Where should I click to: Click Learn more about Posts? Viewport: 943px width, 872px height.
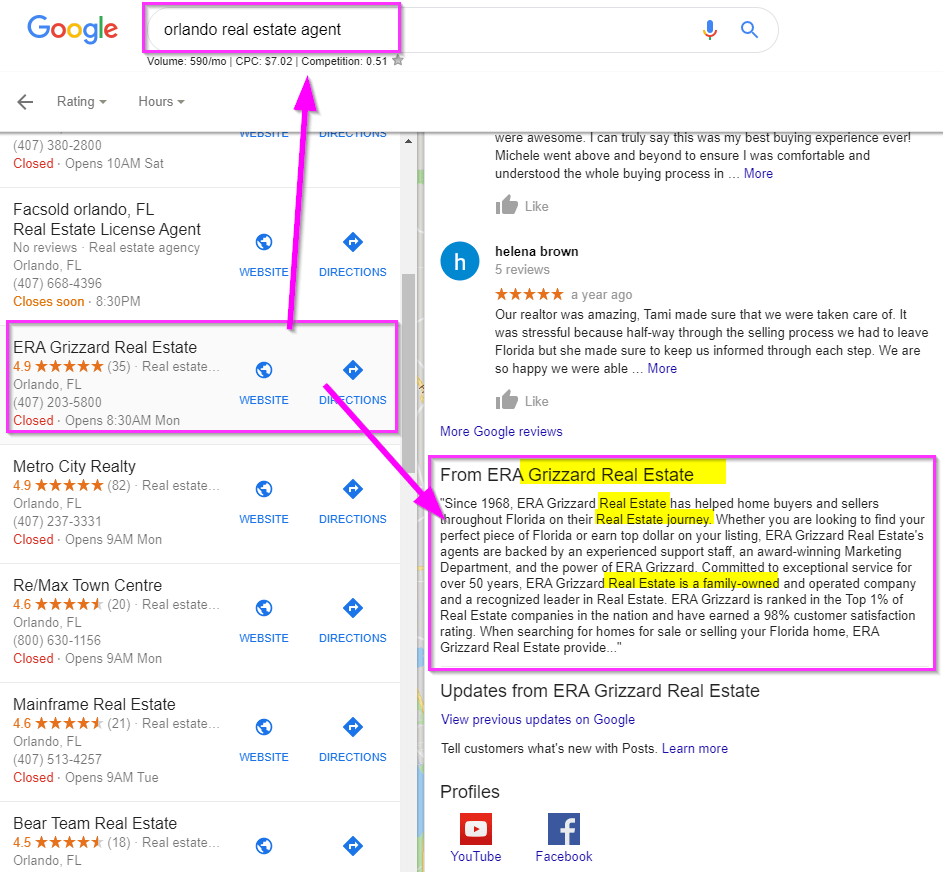click(x=695, y=749)
